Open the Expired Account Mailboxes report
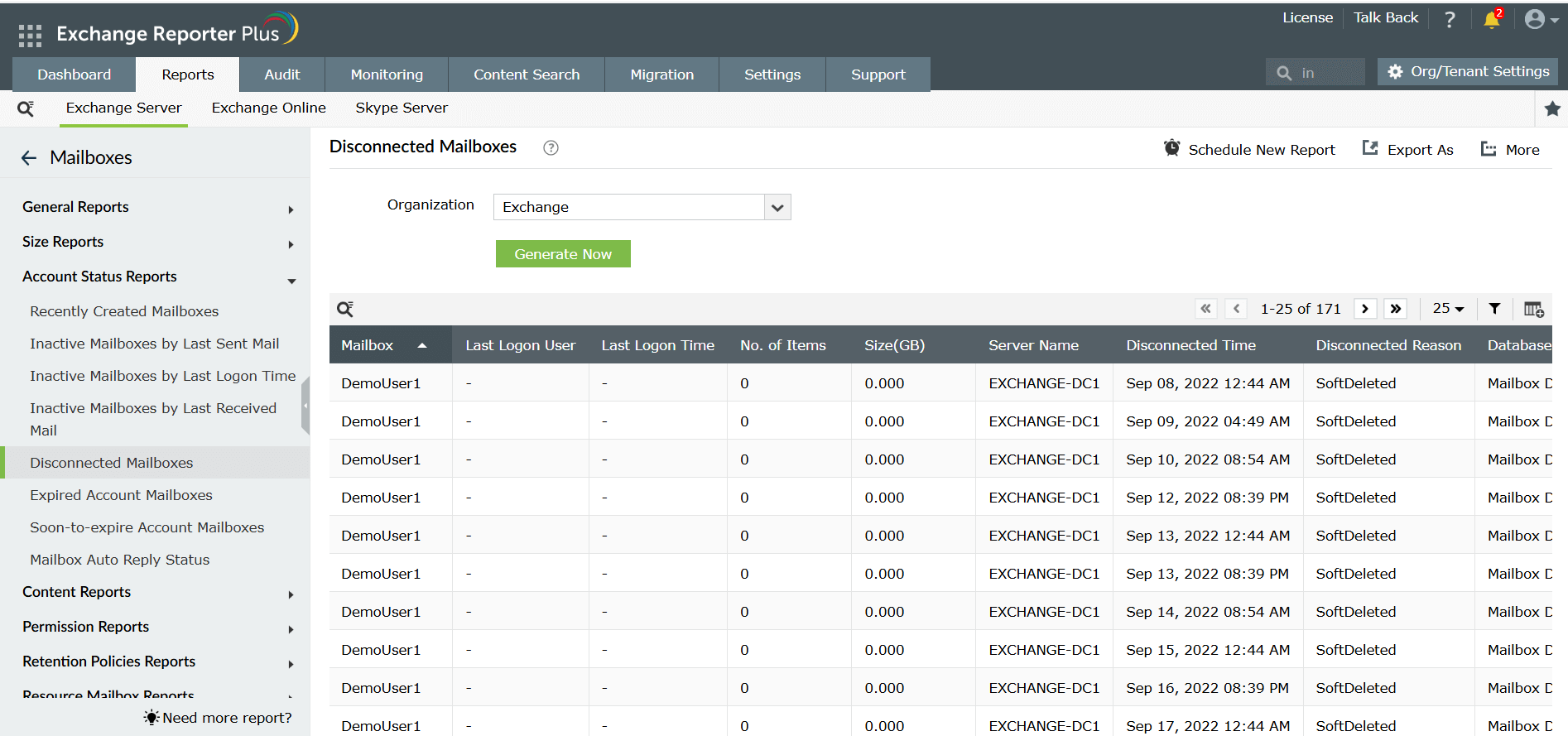Viewport: 1568px width, 736px height. pos(121,495)
